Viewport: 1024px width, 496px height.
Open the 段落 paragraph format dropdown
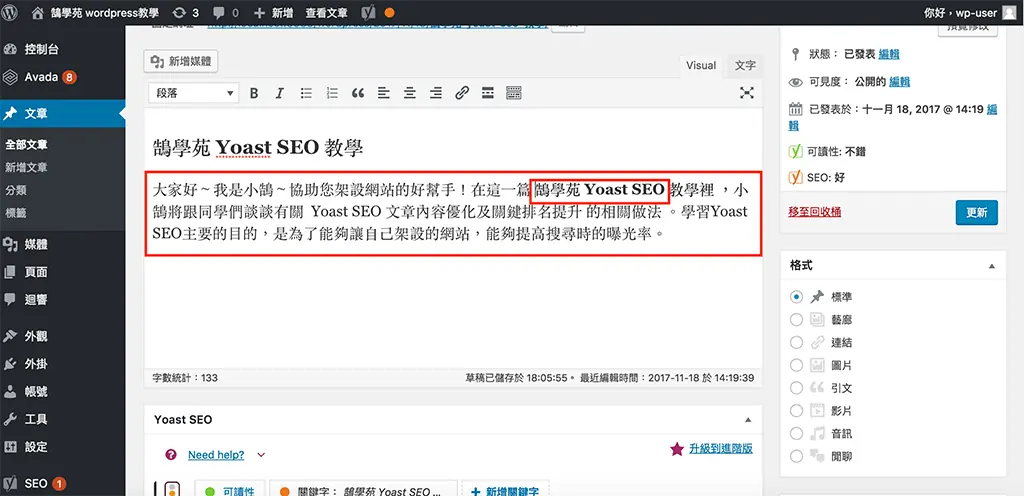pyautogui.click(x=193, y=93)
